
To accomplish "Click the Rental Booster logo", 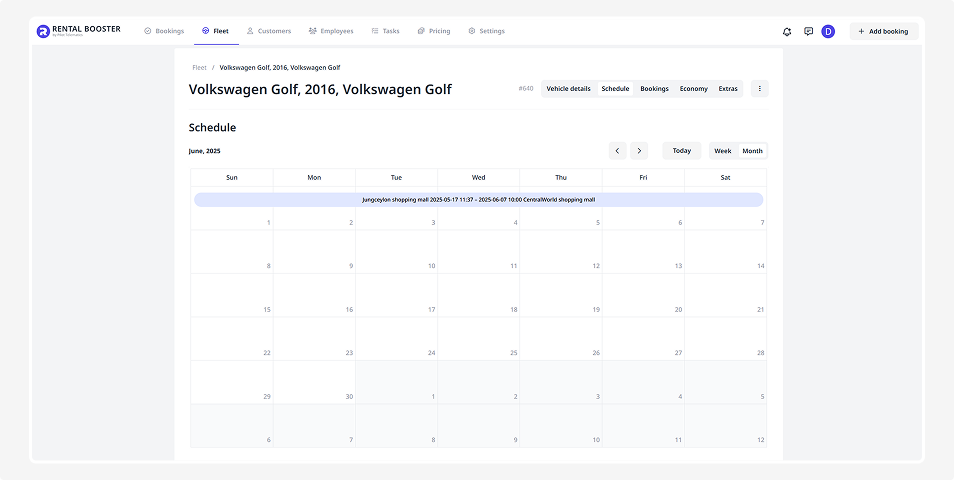I will click(78, 31).
